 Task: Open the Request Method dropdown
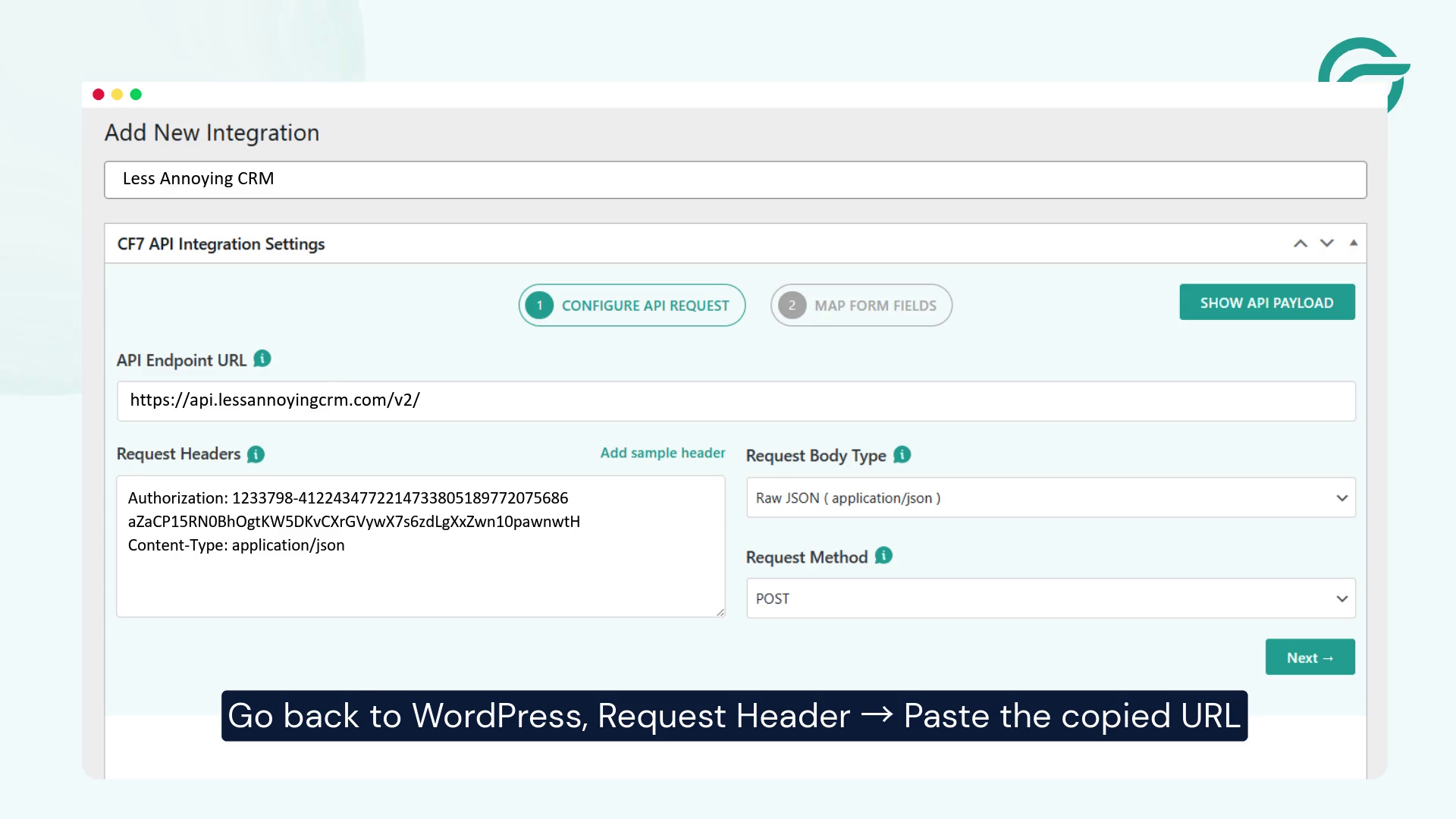point(1051,598)
